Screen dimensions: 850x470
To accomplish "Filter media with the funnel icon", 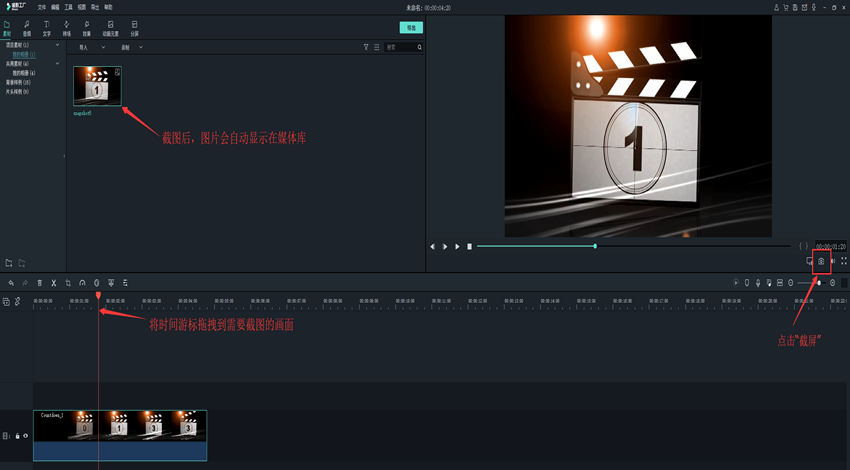I will pos(366,48).
